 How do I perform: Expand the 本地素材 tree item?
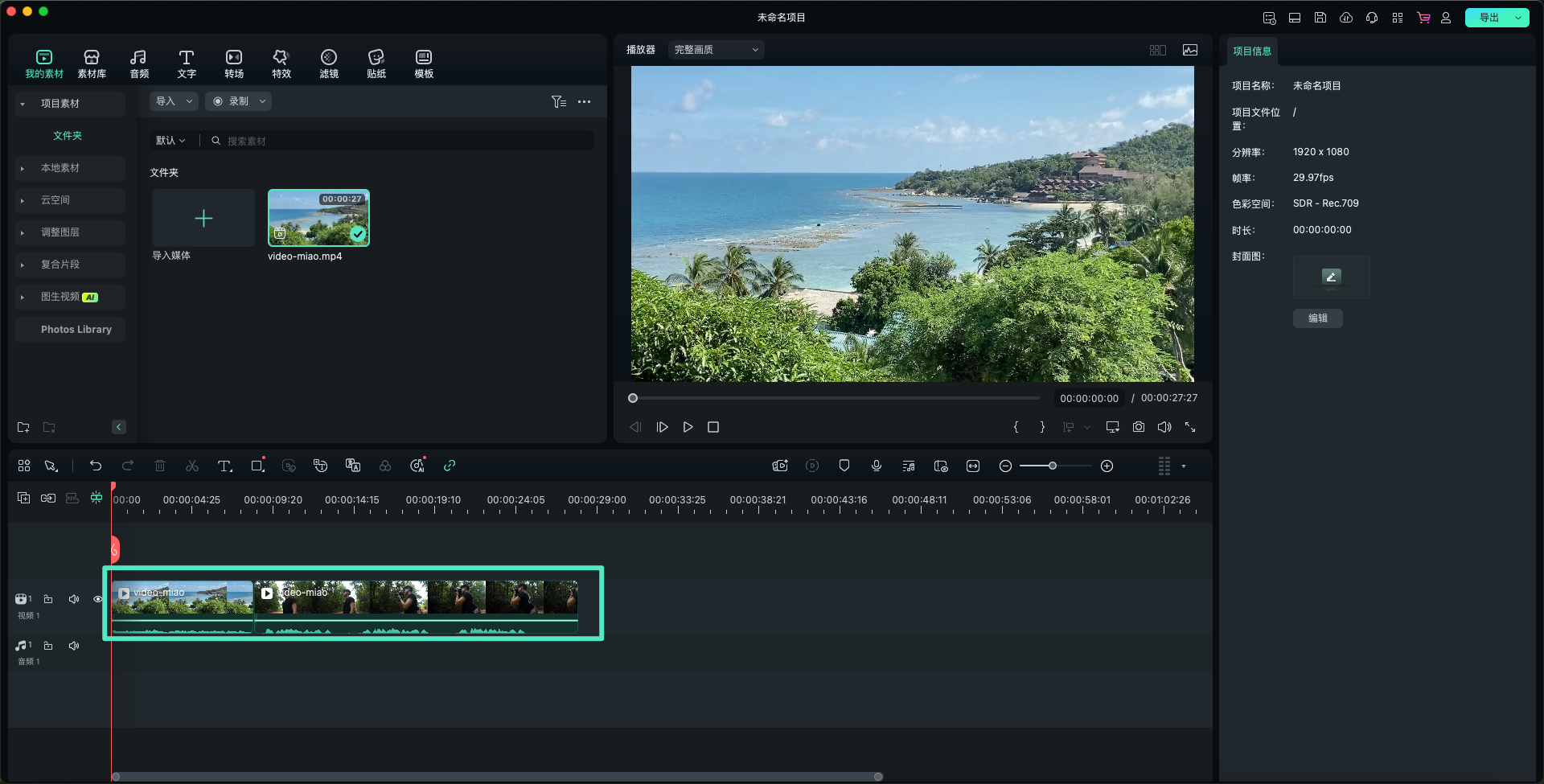[x=23, y=168]
